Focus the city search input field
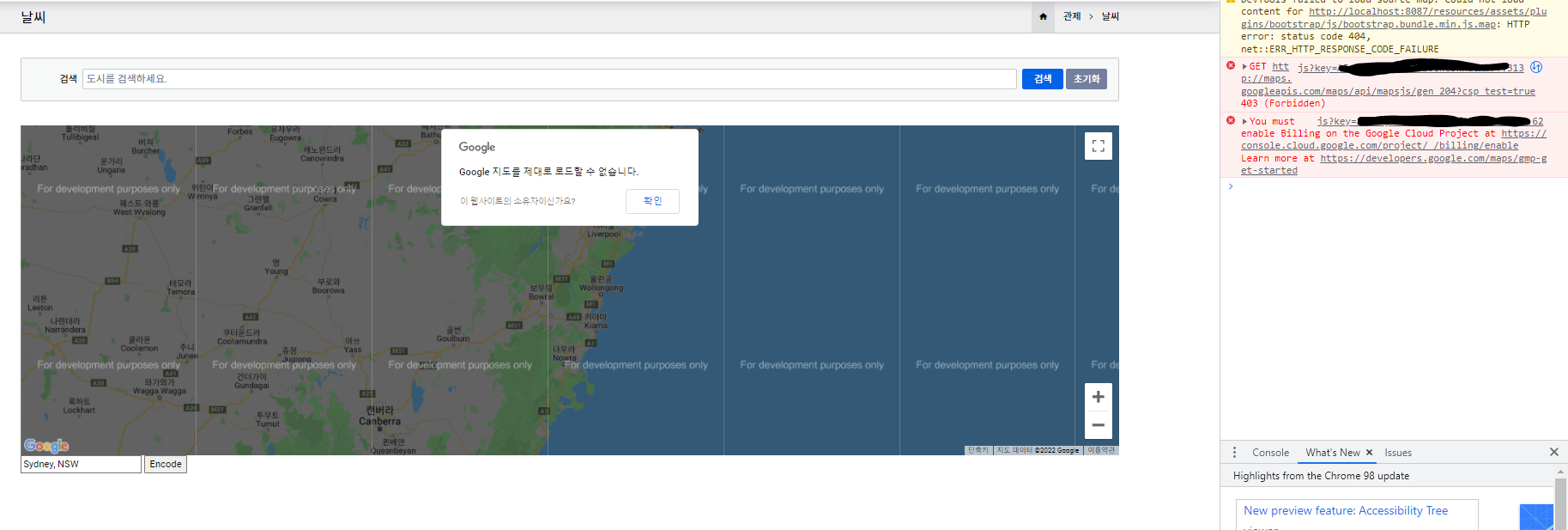This screenshot has height=530, width=1568. (549, 79)
